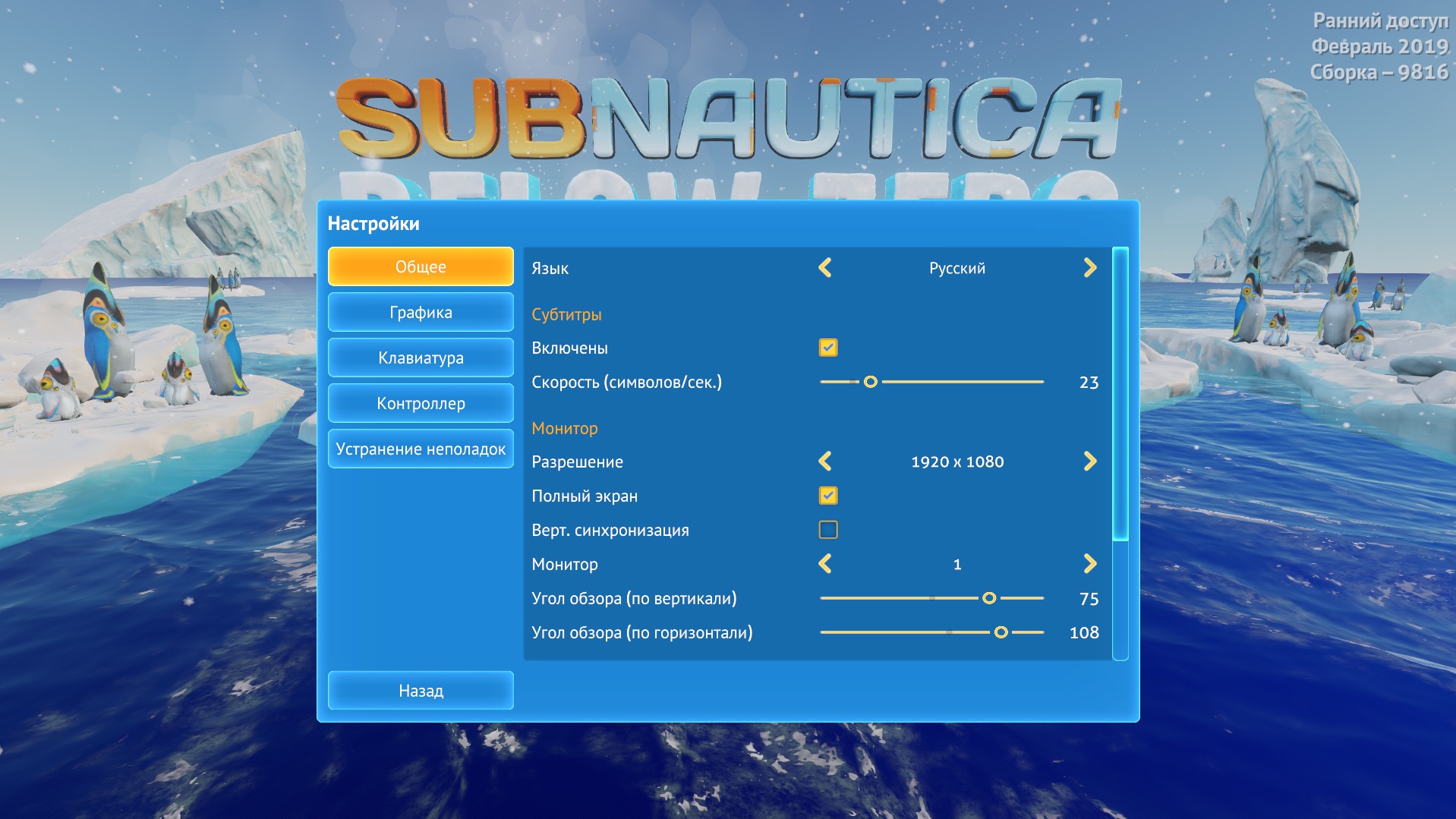
Task: Open Устранение неполадок section
Action: point(421,449)
